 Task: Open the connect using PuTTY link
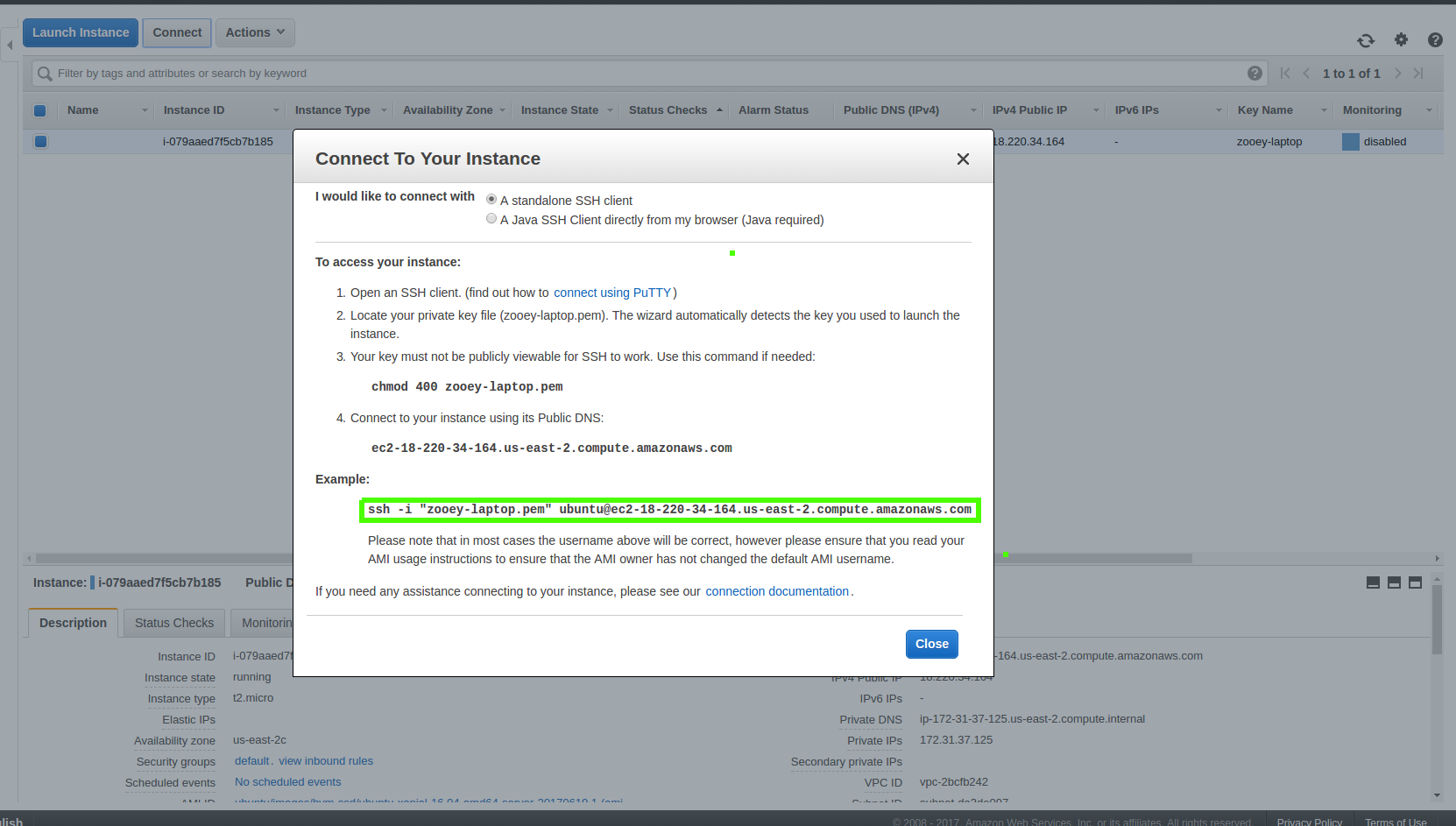point(611,293)
